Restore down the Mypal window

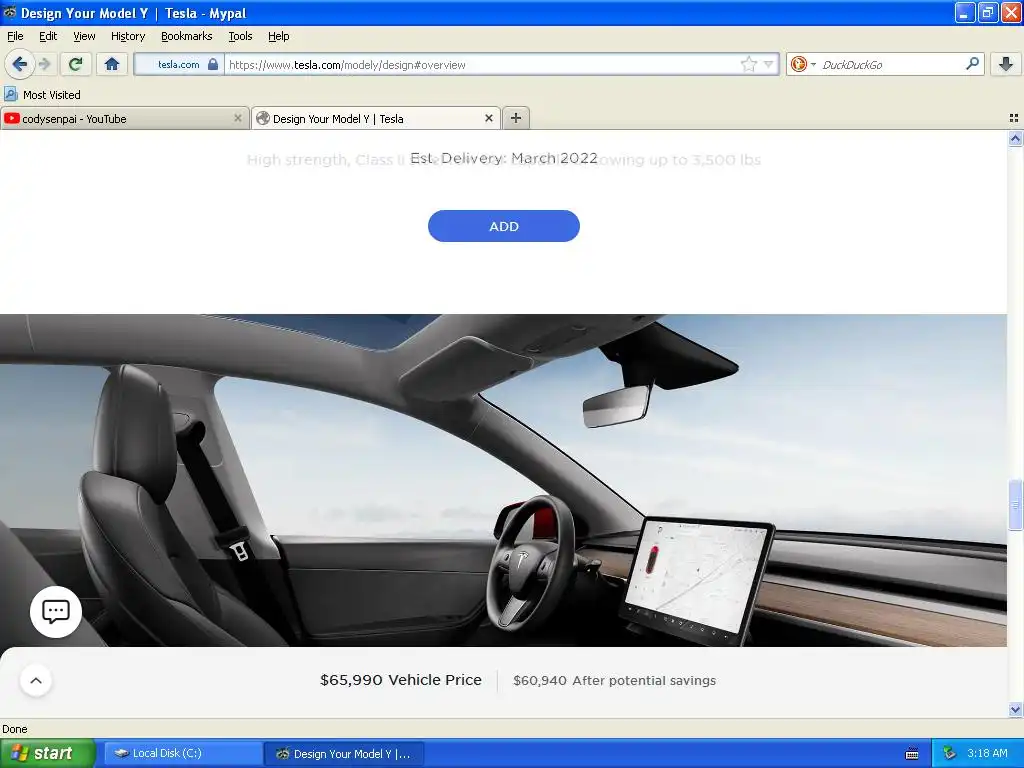click(x=987, y=12)
